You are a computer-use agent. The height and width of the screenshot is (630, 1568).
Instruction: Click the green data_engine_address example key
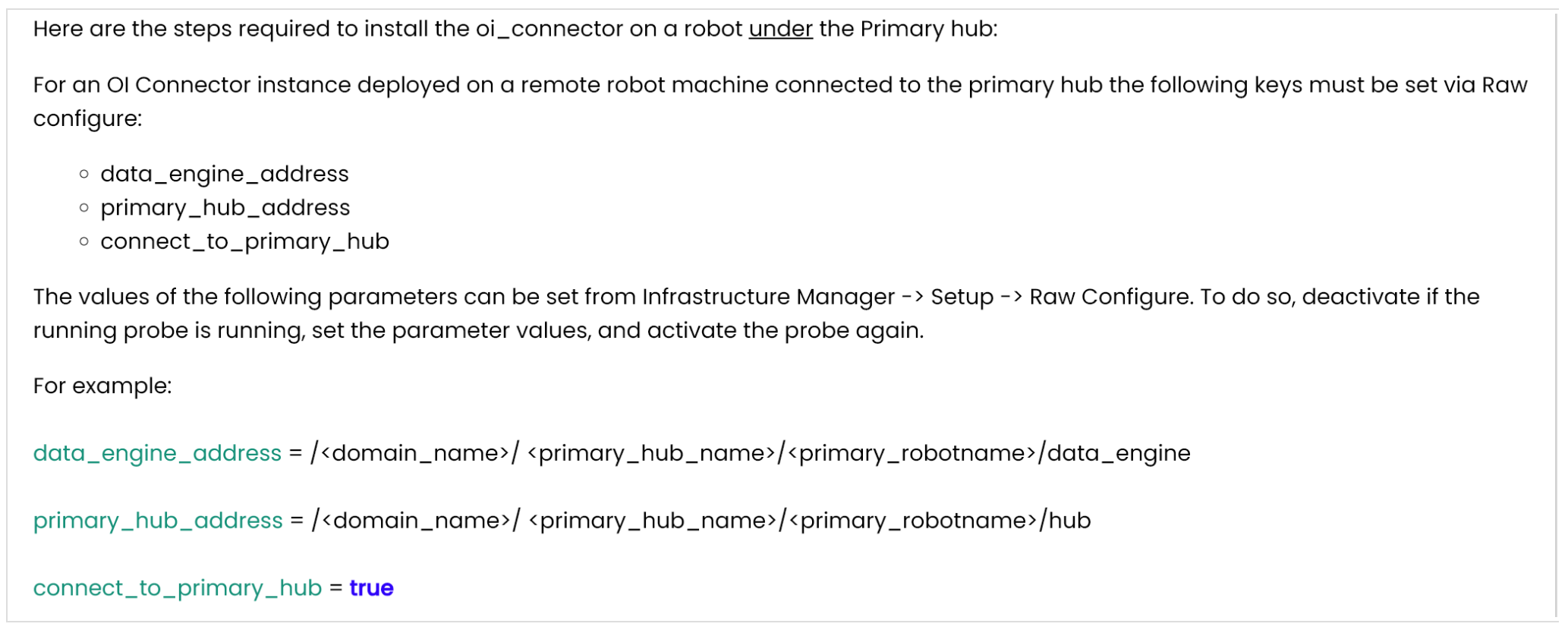(157, 453)
